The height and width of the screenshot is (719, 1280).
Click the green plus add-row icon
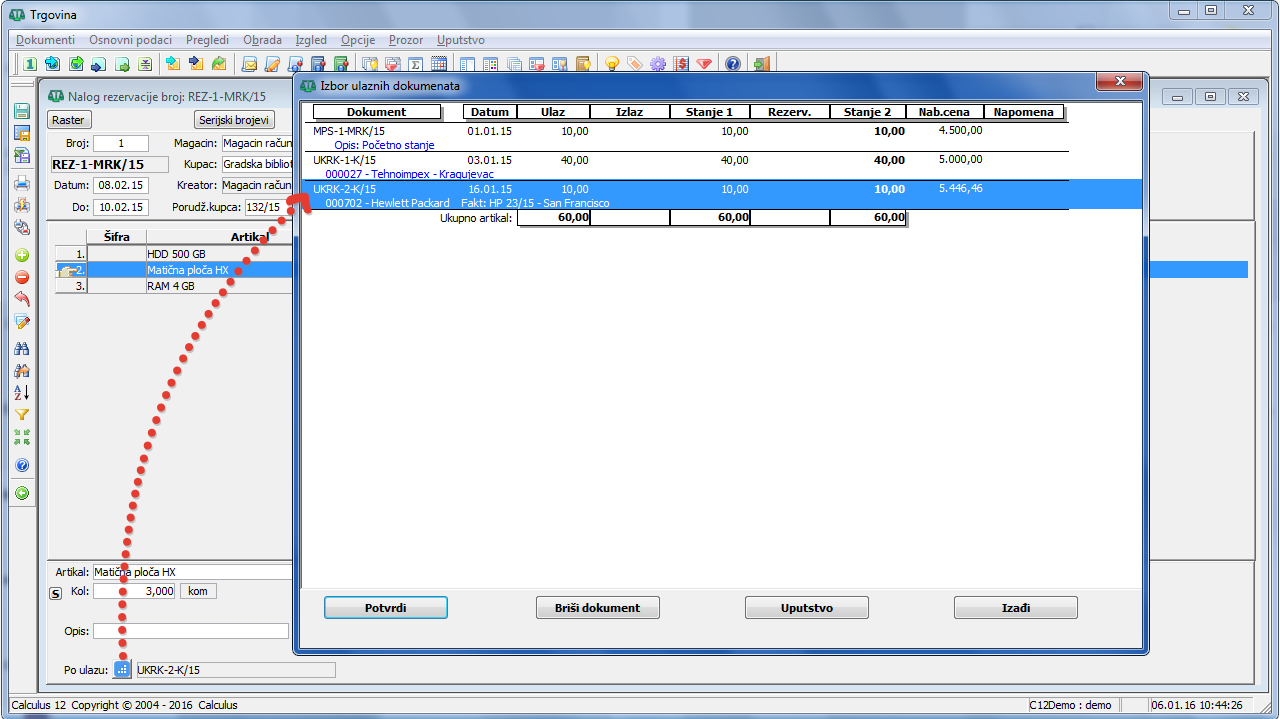[x=22, y=255]
